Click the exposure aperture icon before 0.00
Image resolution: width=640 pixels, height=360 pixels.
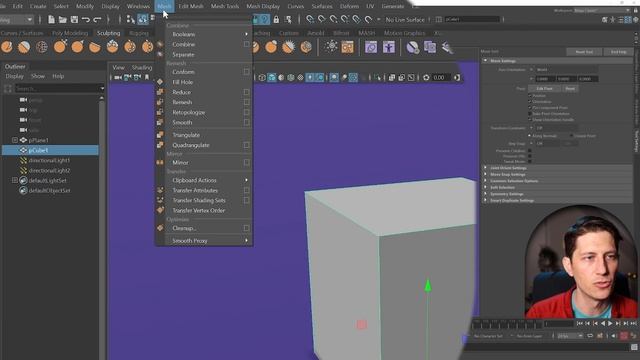point(426,77)
